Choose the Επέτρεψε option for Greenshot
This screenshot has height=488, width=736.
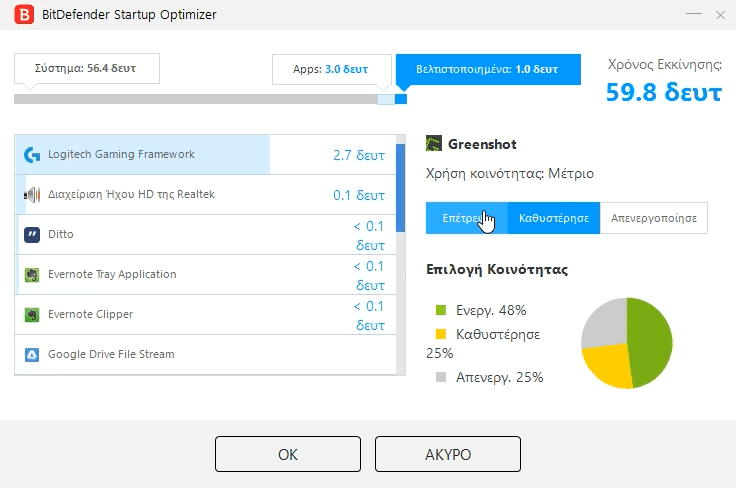click(467, 218)
